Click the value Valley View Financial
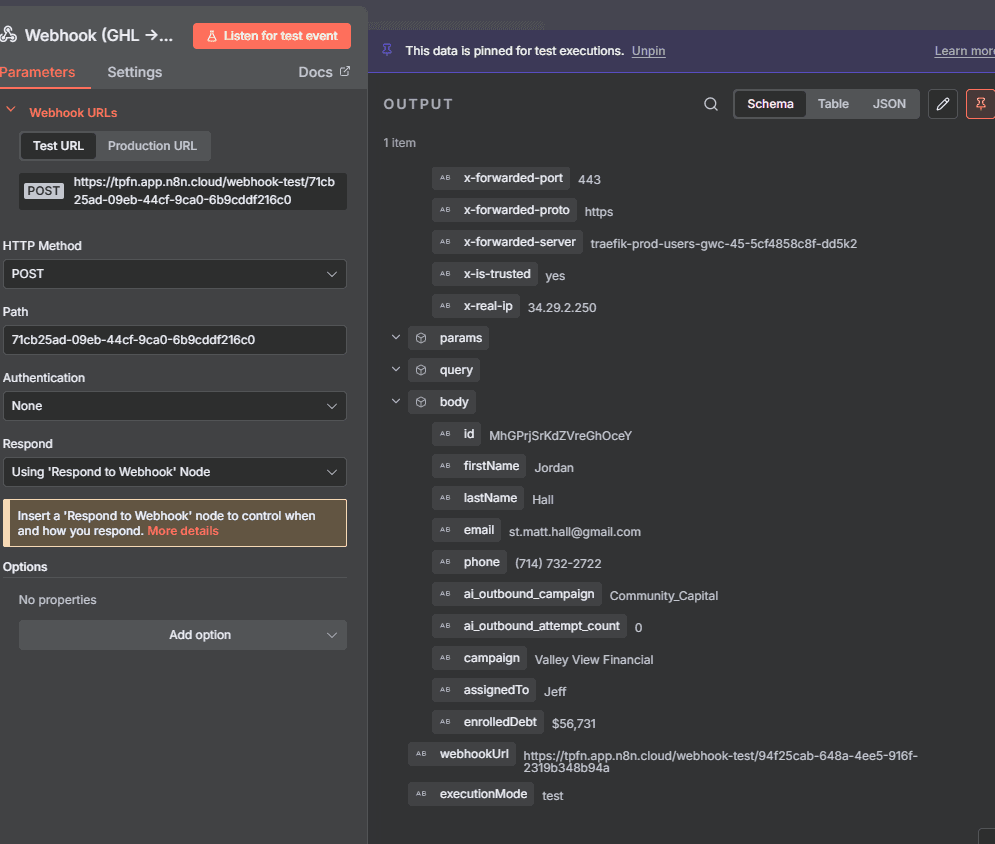The image size is (995, 844). [x=593, y=660]
